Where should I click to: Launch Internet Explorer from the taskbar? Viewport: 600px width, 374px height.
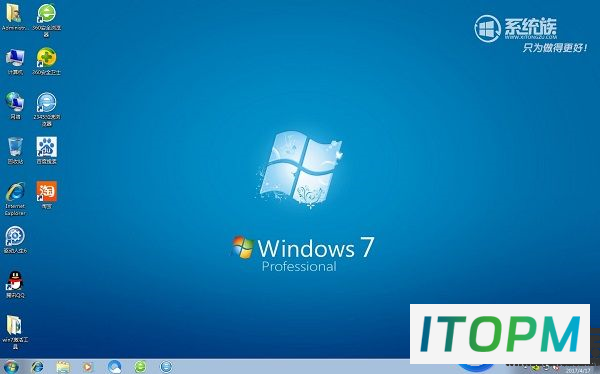click(38, 367)
